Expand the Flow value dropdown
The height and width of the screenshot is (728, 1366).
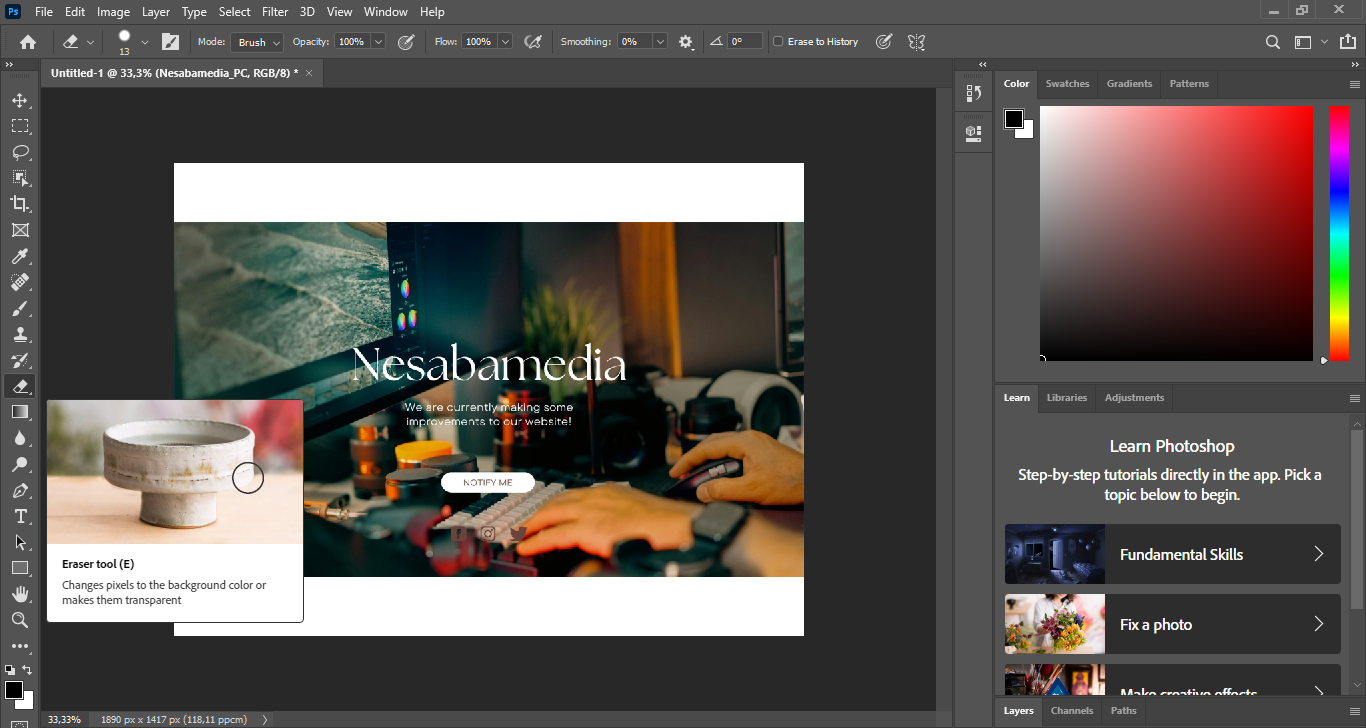pos(505,42)
